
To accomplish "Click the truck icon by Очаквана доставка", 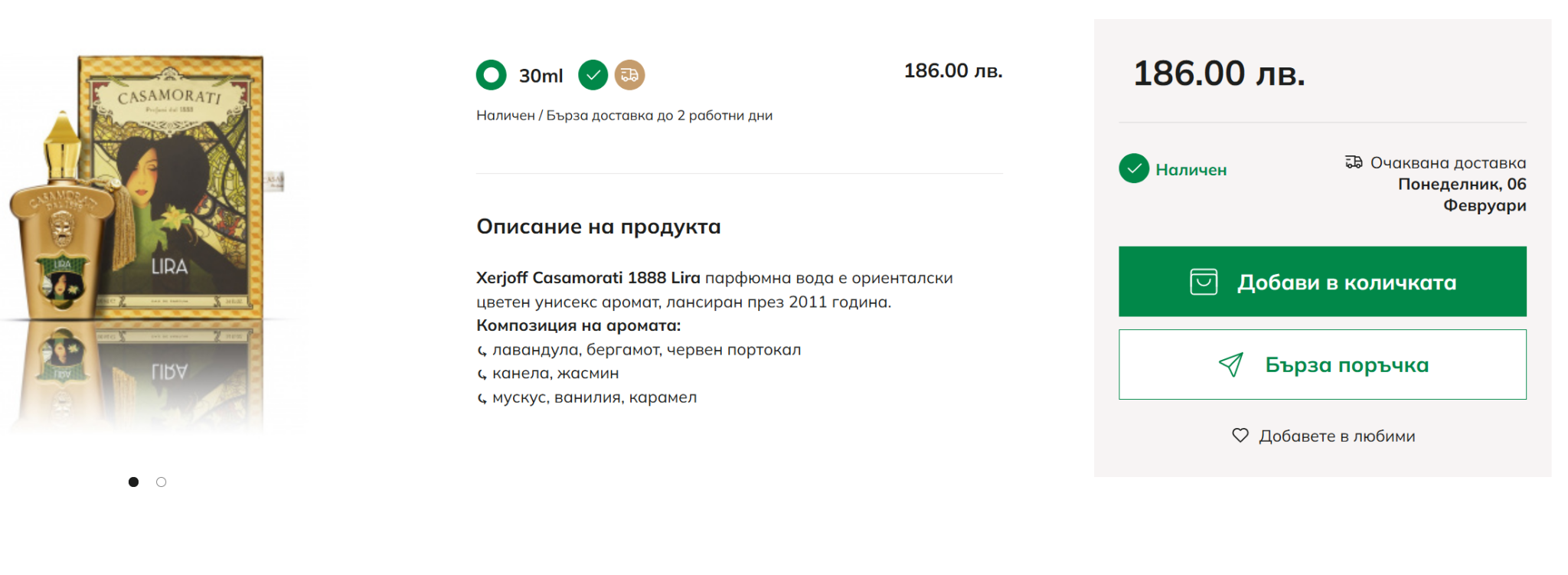I will (x=1354, y=162).
